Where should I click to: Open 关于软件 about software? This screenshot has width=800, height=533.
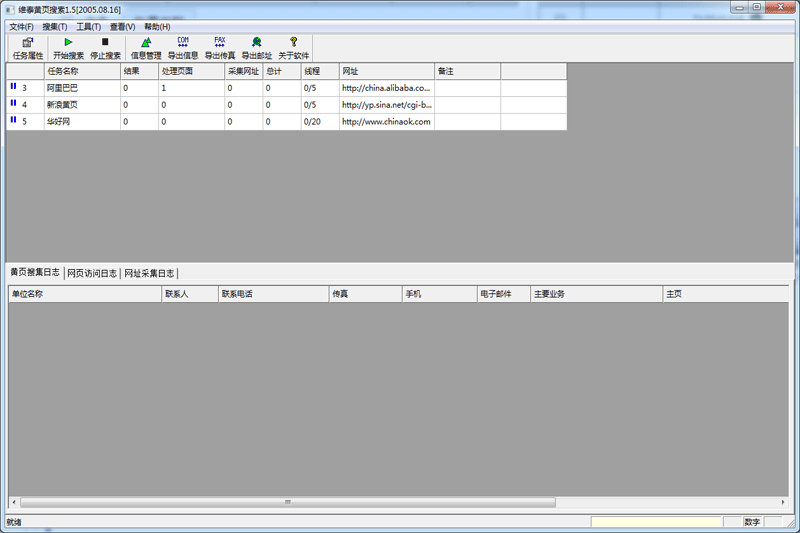(x=293, y=48)
